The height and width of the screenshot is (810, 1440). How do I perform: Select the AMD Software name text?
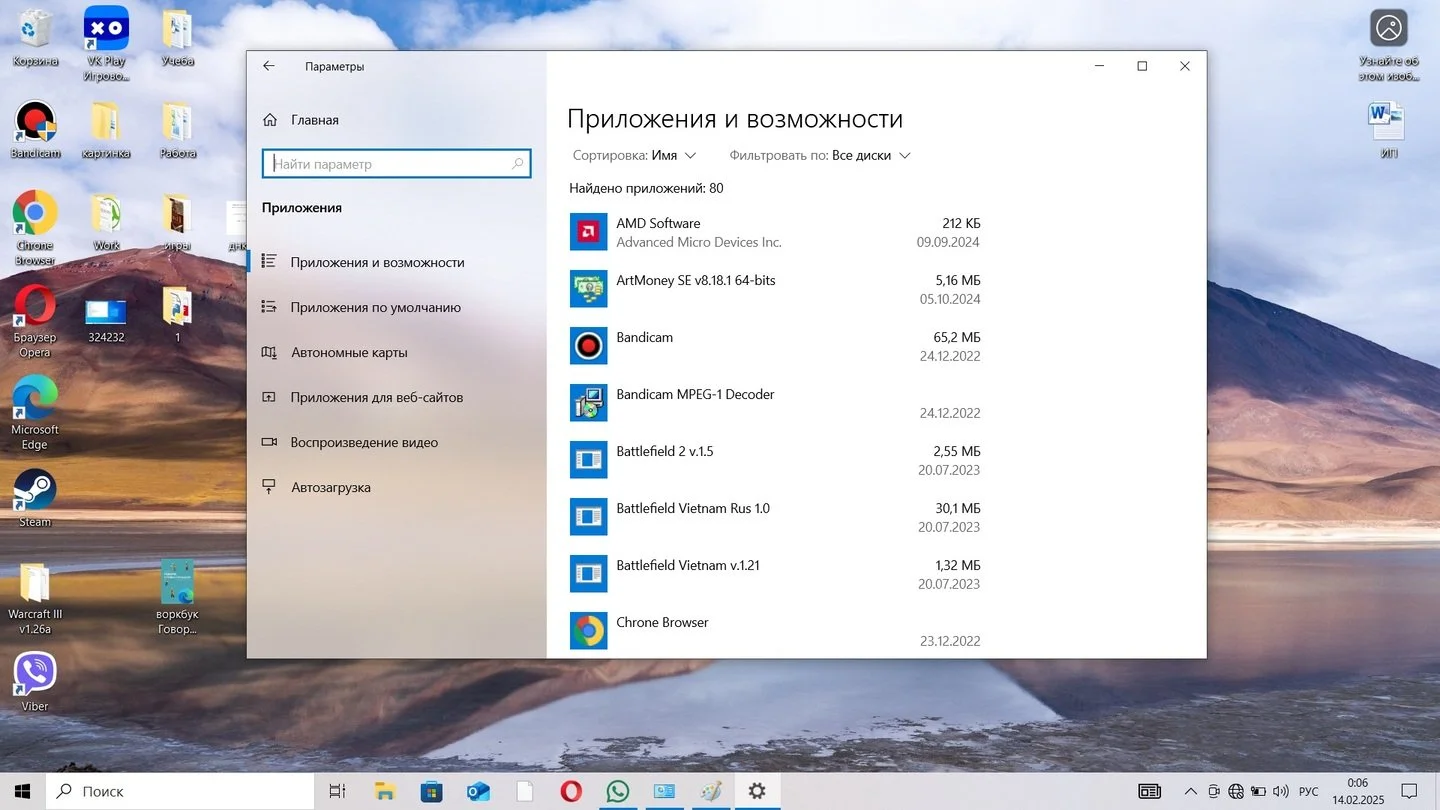658,223
